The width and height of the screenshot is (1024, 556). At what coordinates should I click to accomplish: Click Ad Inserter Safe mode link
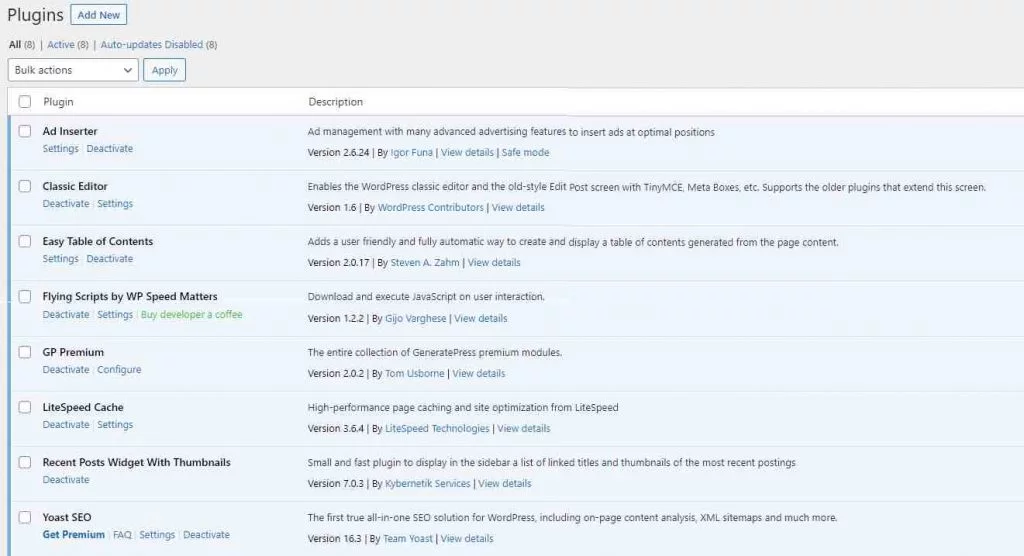tap(525, 152)
